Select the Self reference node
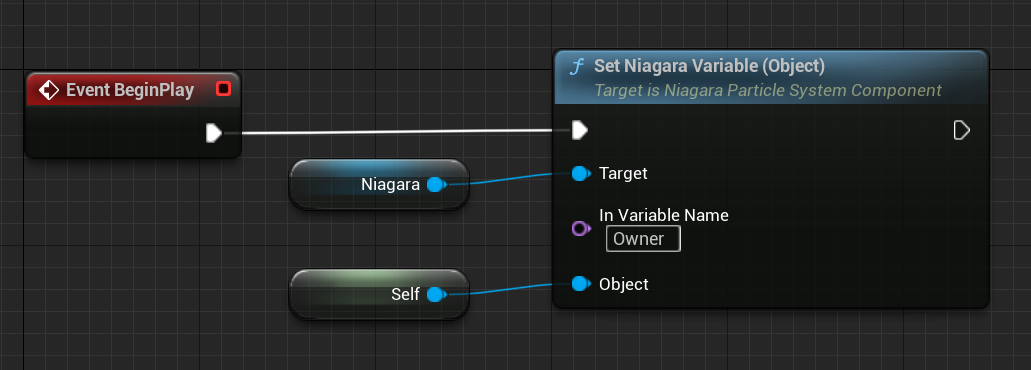Screen dimensions: 1031x370 pyautogui.click(x=379, y=294)
